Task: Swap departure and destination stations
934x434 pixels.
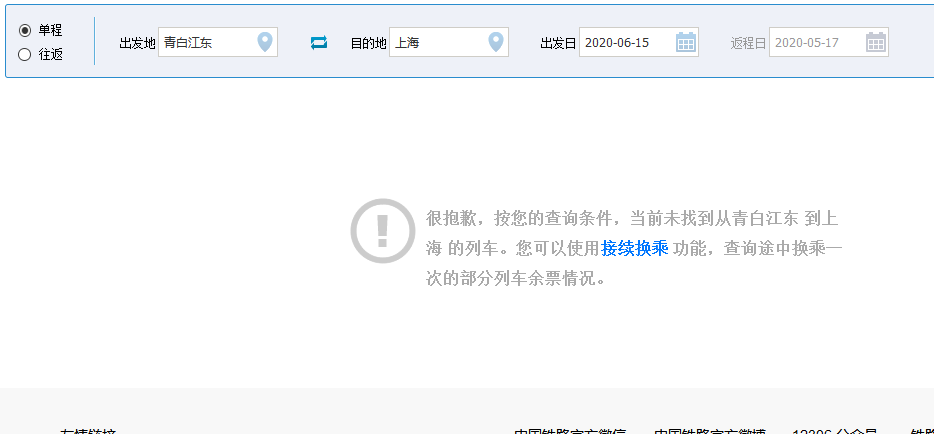Action: 319,42
